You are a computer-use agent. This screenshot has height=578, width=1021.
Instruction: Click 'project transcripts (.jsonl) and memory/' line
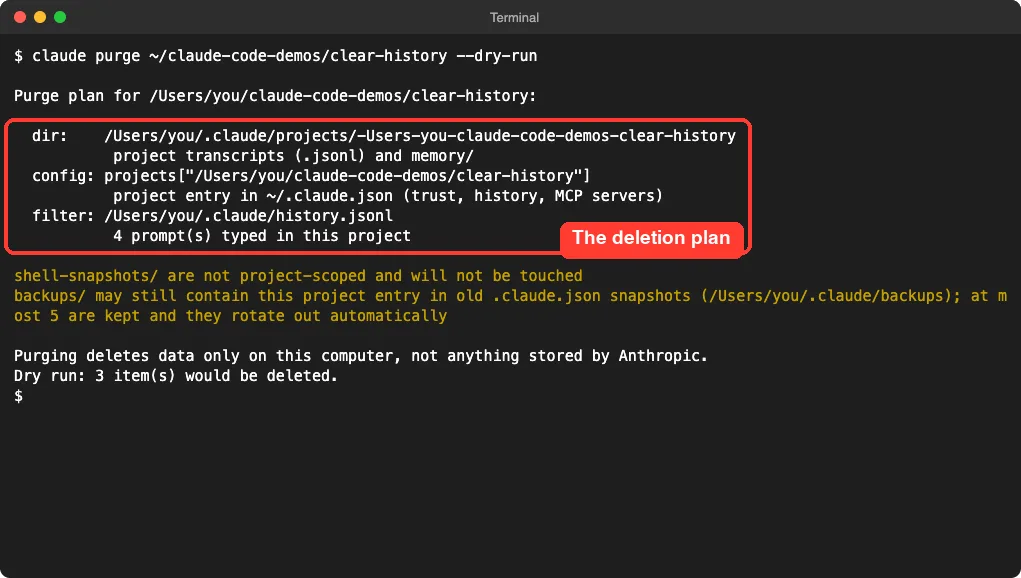[294, 156]
